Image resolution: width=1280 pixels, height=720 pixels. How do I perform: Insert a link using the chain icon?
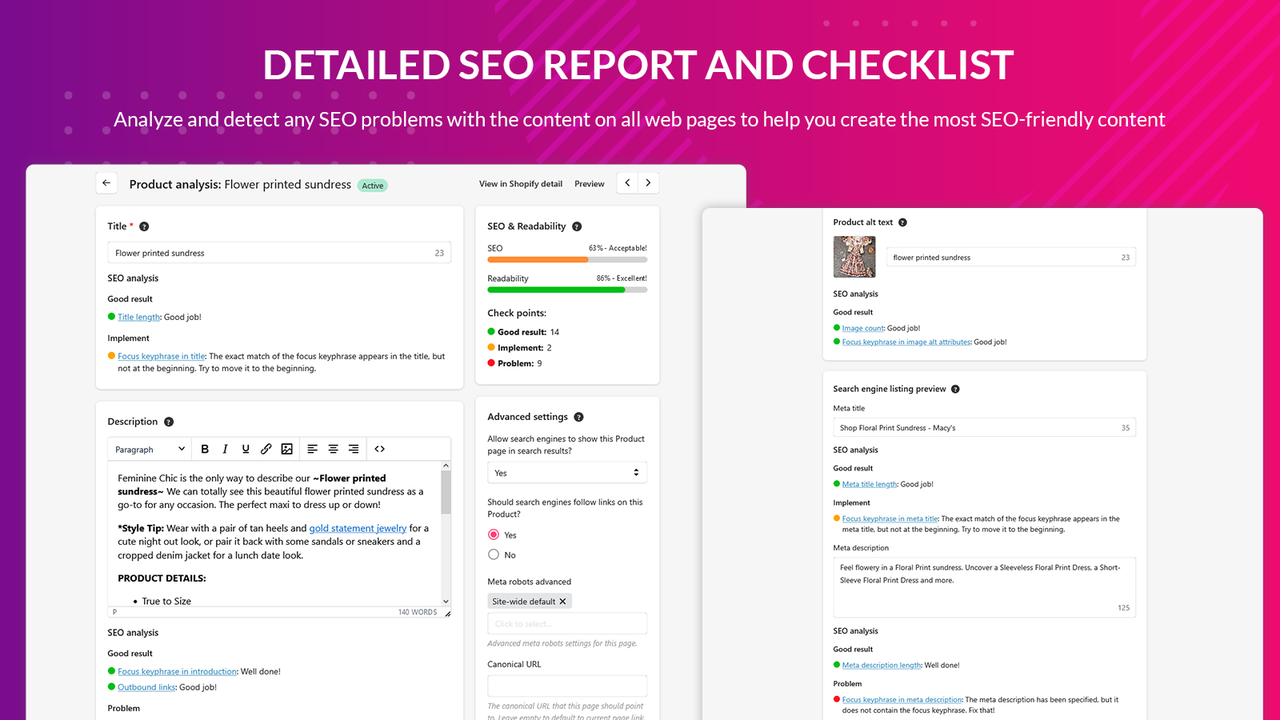point(266,448)
